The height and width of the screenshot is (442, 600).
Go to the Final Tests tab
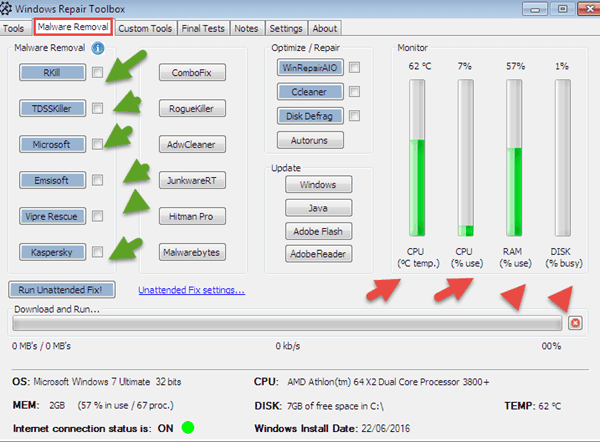coord(203,29)
